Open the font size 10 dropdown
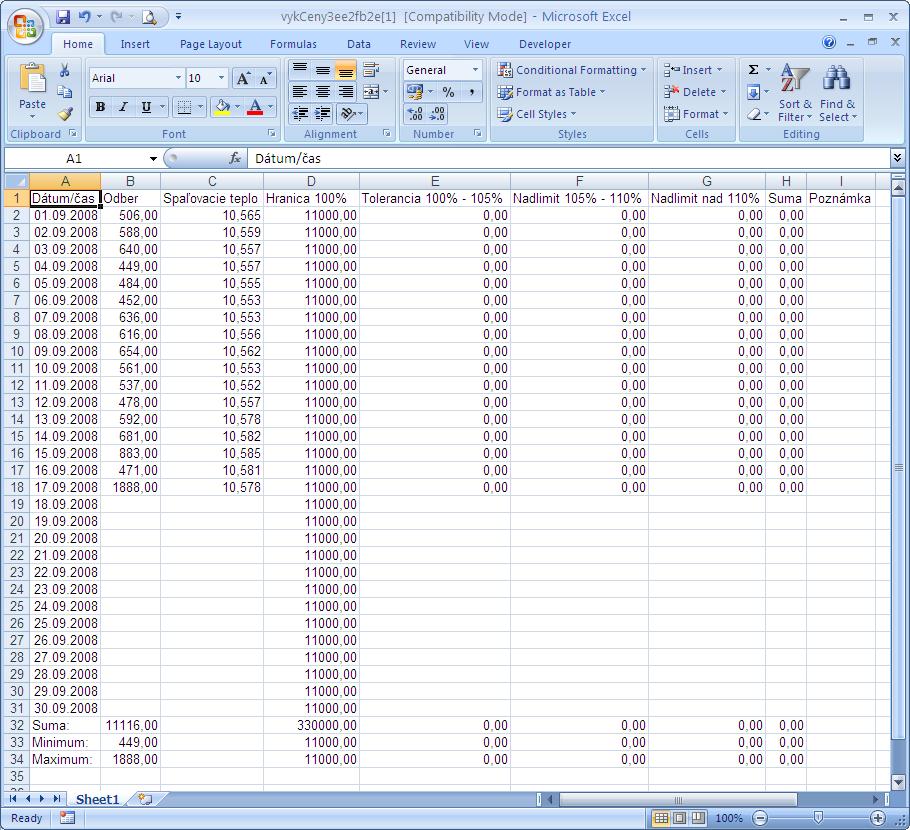 [221, 78]
